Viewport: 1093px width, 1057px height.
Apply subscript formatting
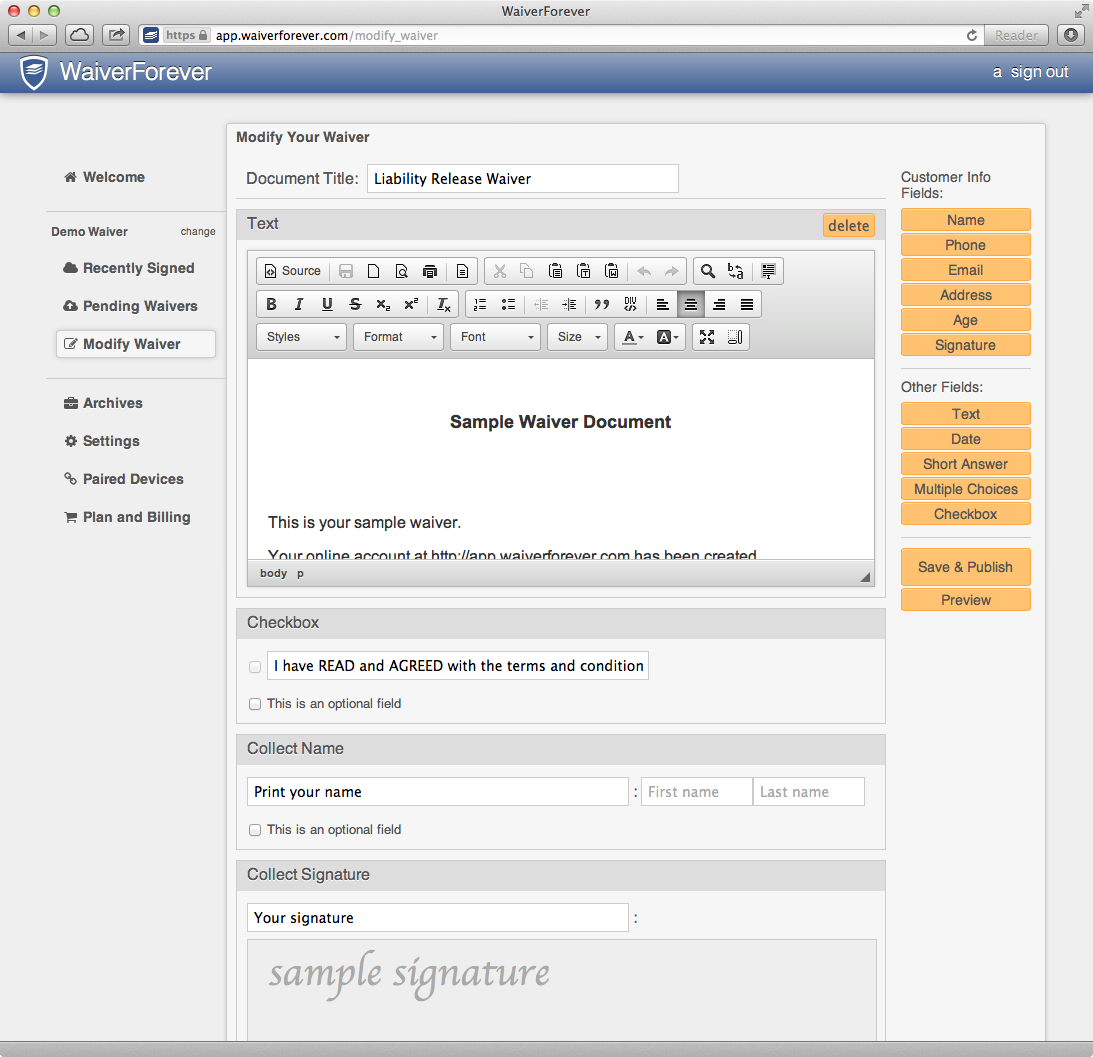click(x=383, y=305)
